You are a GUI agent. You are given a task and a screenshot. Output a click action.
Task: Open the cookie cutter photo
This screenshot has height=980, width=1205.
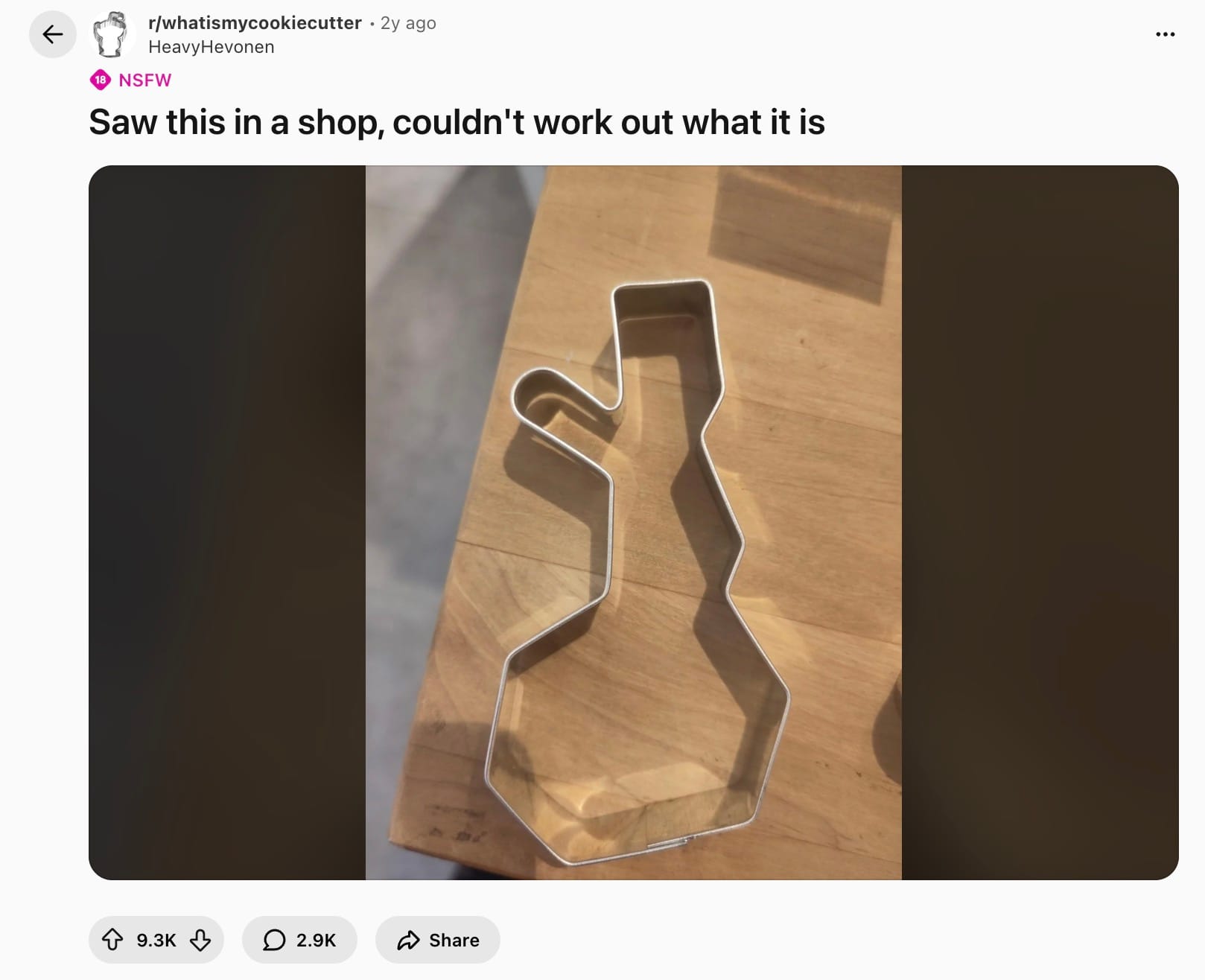(x=633, y=522)
